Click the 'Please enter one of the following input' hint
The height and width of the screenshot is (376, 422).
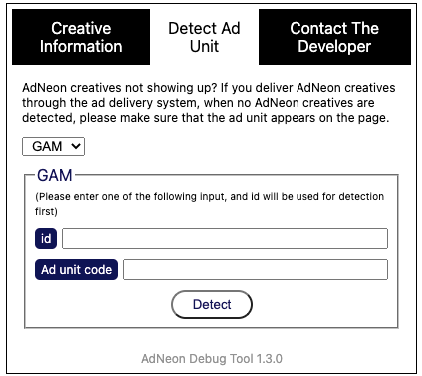pyautogui.click(x=210, y=196)
